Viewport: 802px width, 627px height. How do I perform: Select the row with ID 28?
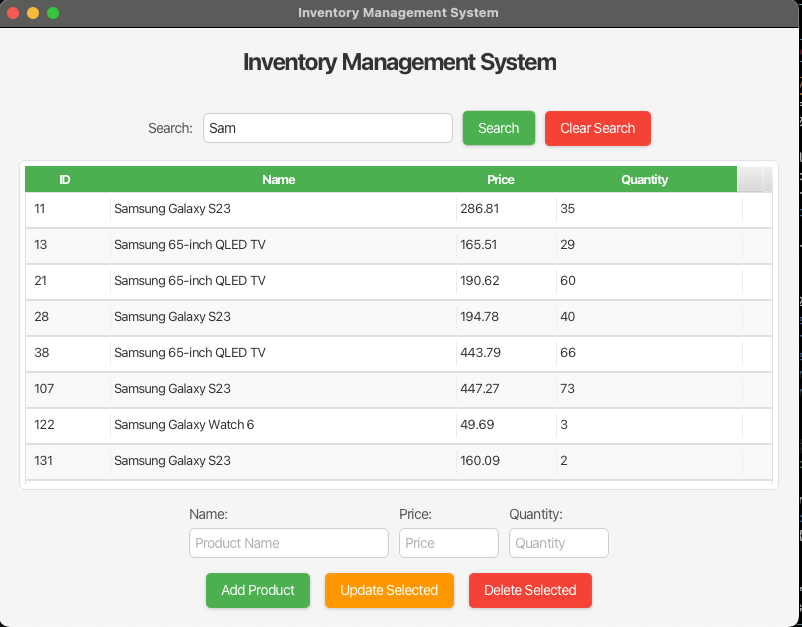tap(398, 318)
